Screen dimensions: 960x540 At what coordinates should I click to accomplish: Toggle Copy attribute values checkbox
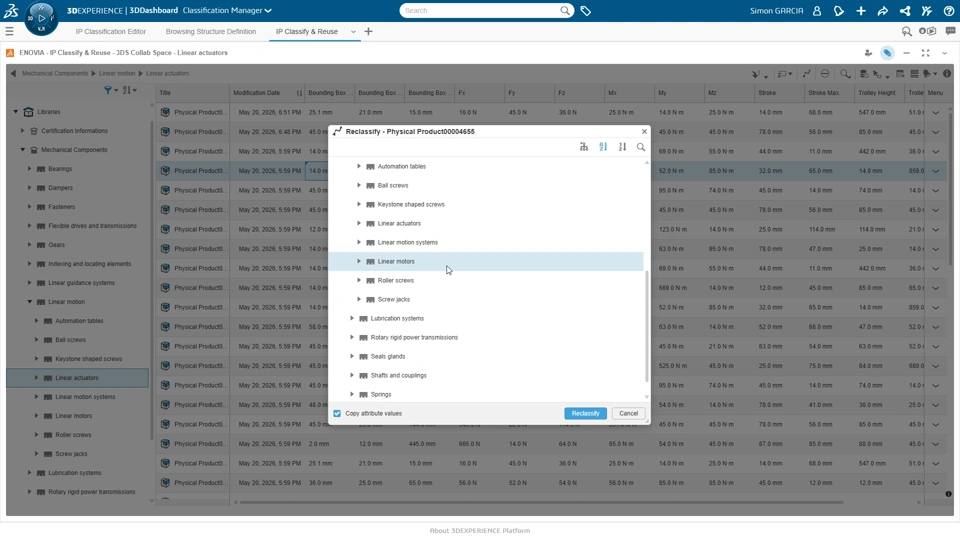tap(337, 413)
